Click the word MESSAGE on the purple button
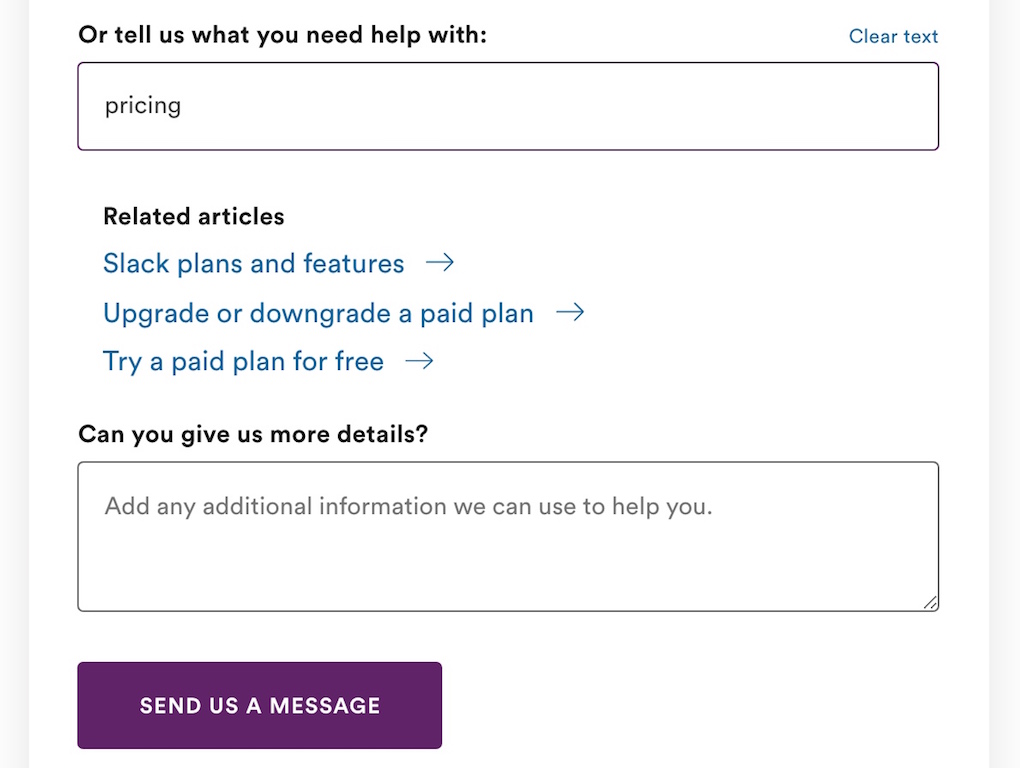 [325, 706]
